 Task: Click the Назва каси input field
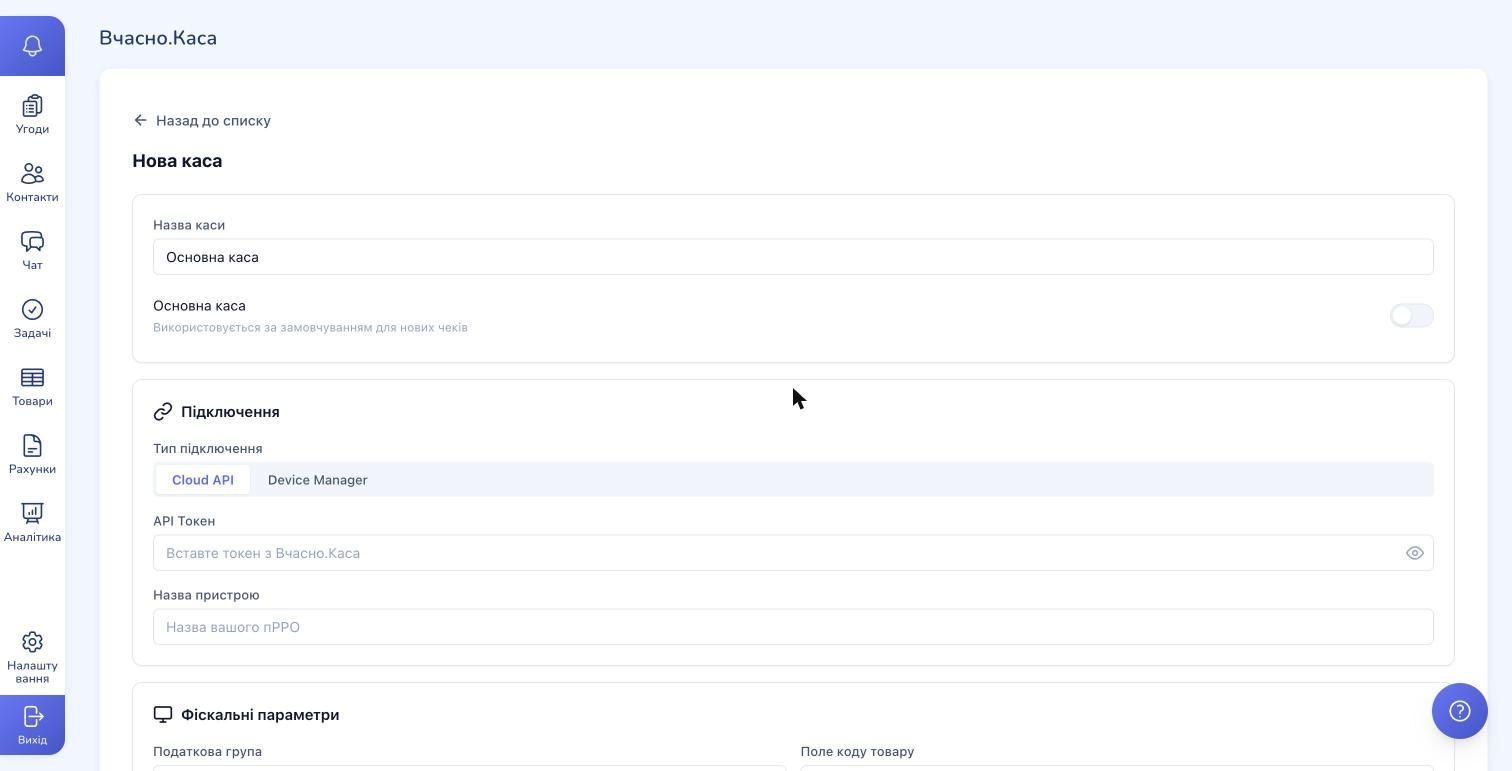(793, 257)
